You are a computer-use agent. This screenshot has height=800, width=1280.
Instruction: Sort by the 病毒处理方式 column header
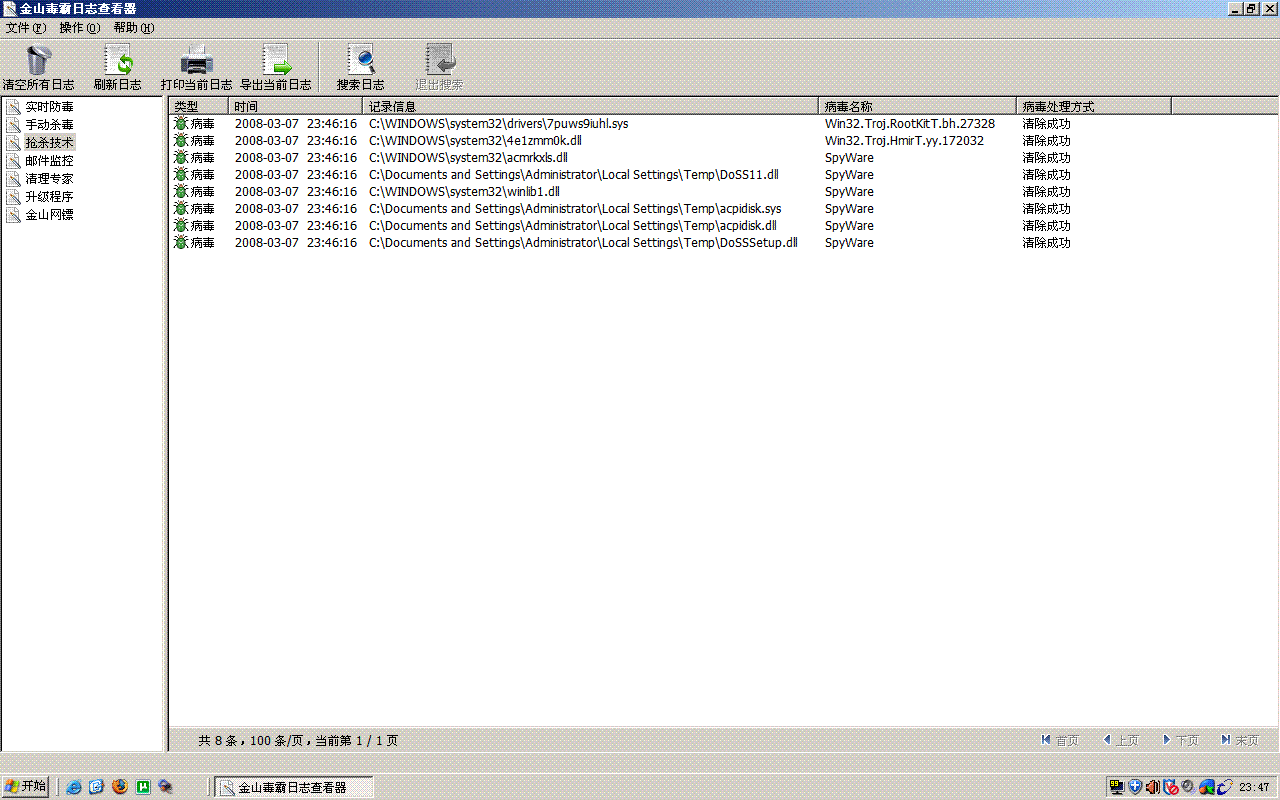pos(1094,106)
